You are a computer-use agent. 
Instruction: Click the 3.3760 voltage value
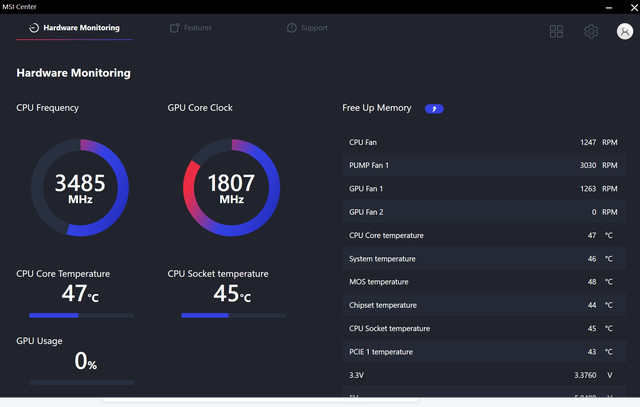coord(585,375)
